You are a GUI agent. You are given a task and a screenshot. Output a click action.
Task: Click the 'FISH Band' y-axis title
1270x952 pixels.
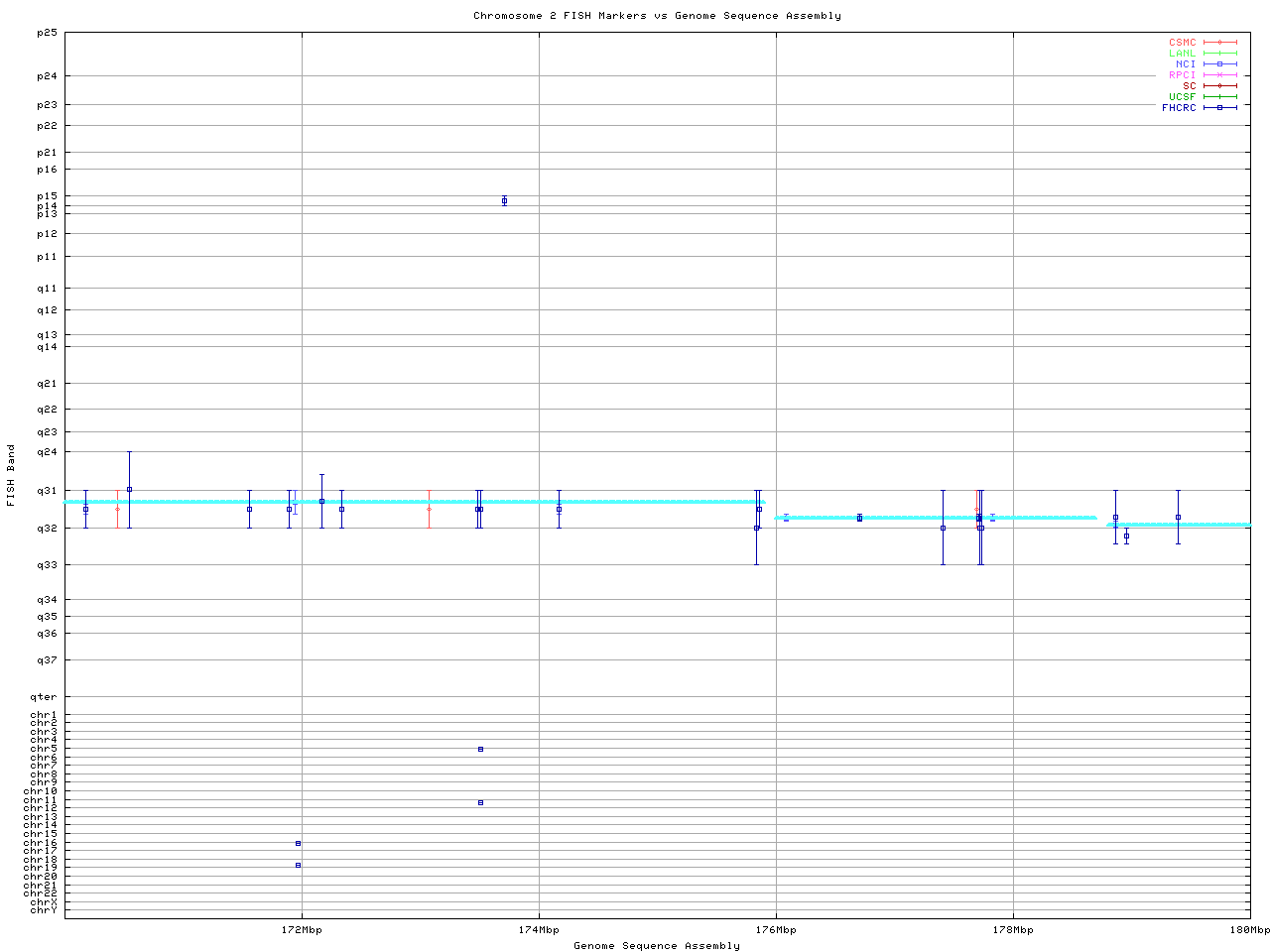coord(11,475)
